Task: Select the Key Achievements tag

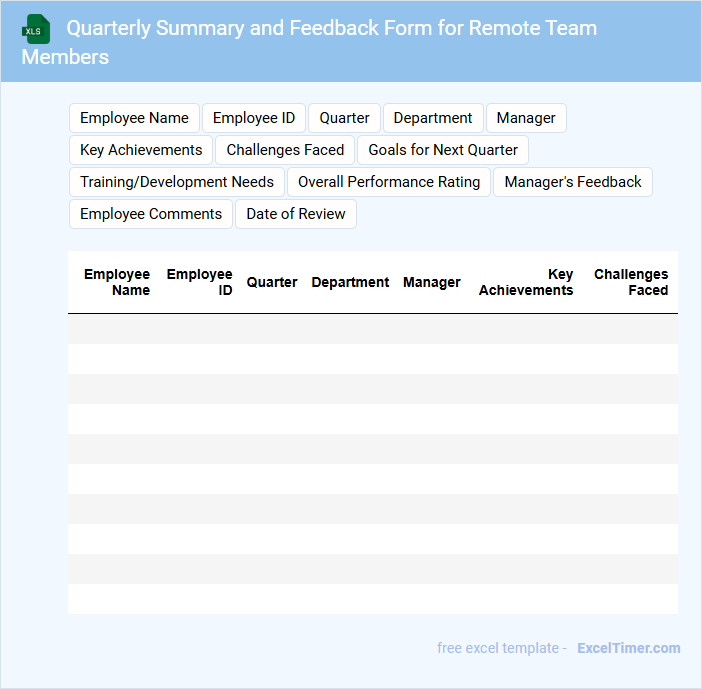Action: 141,150
